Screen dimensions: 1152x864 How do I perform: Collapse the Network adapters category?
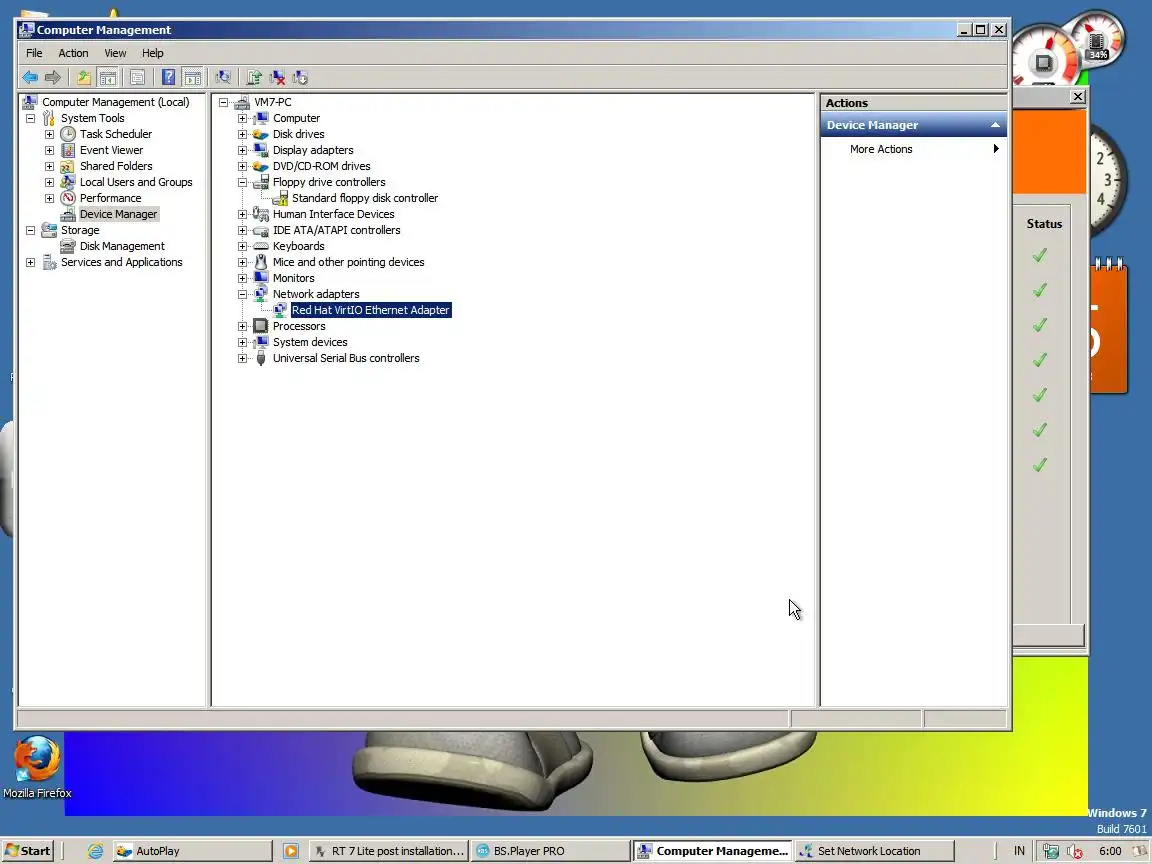(242, 294)
